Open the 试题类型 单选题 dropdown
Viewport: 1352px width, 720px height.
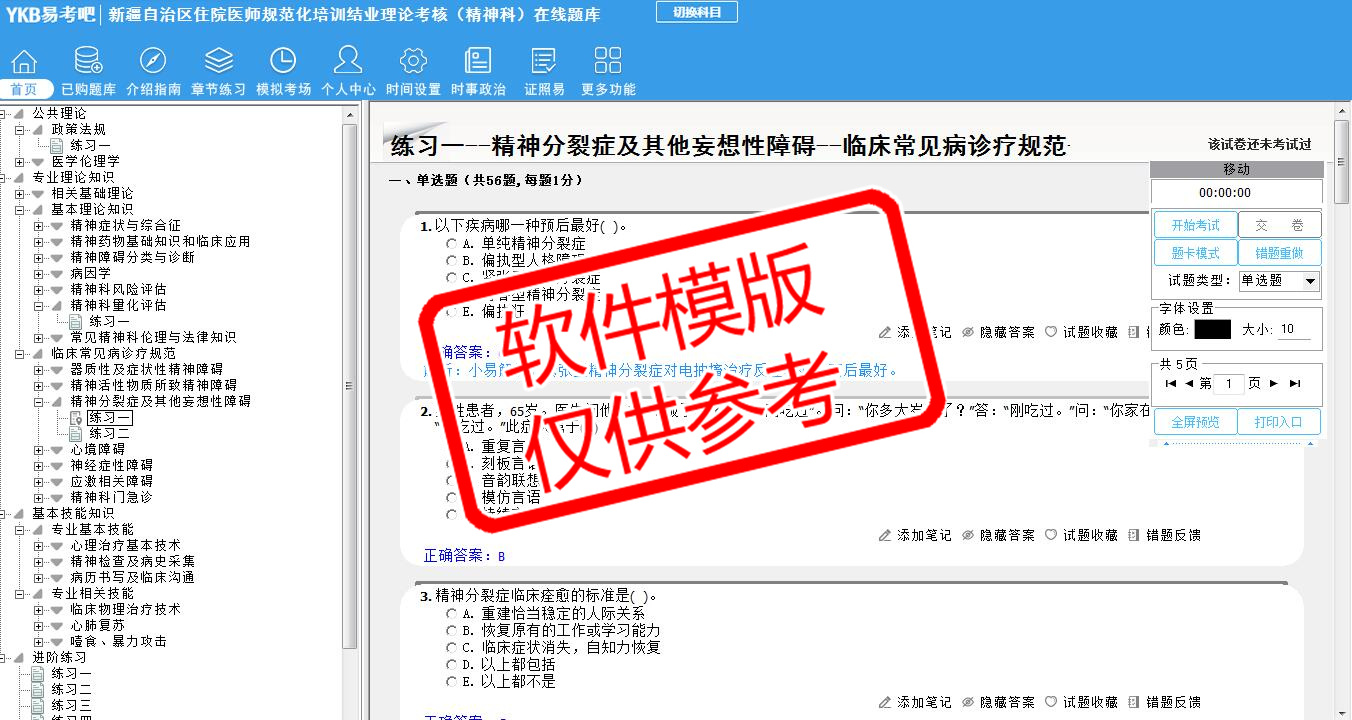(x=1279, y=281)
